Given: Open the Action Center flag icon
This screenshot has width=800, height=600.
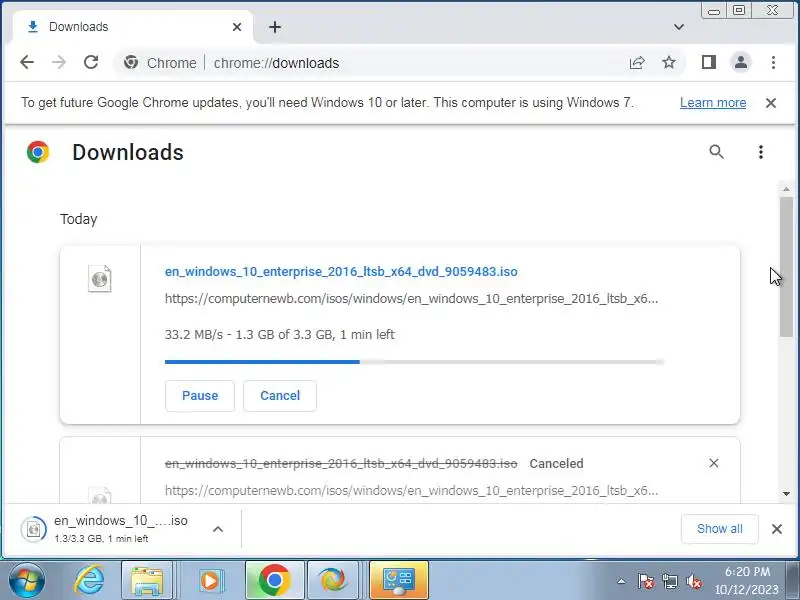Looking at the screenshot, I should point(645,581).
